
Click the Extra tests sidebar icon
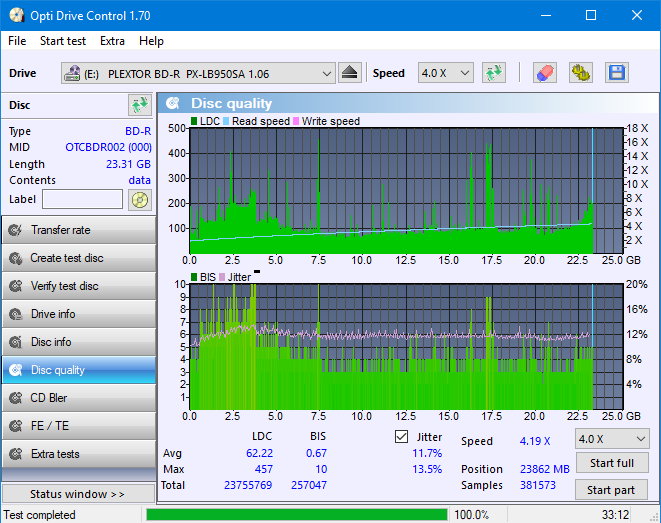point(16,454)
